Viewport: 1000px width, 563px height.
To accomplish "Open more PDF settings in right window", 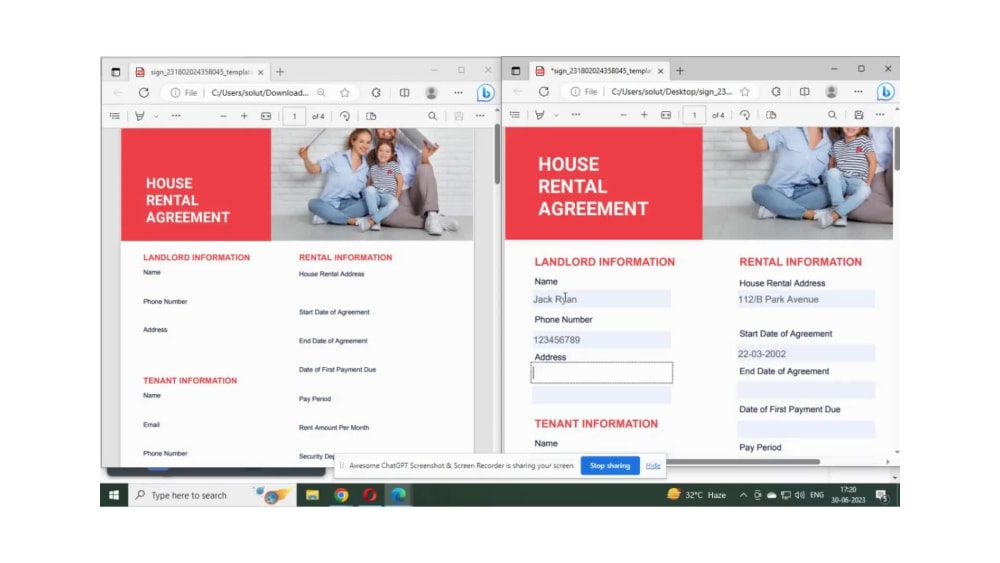I will [x=880, y=115].
